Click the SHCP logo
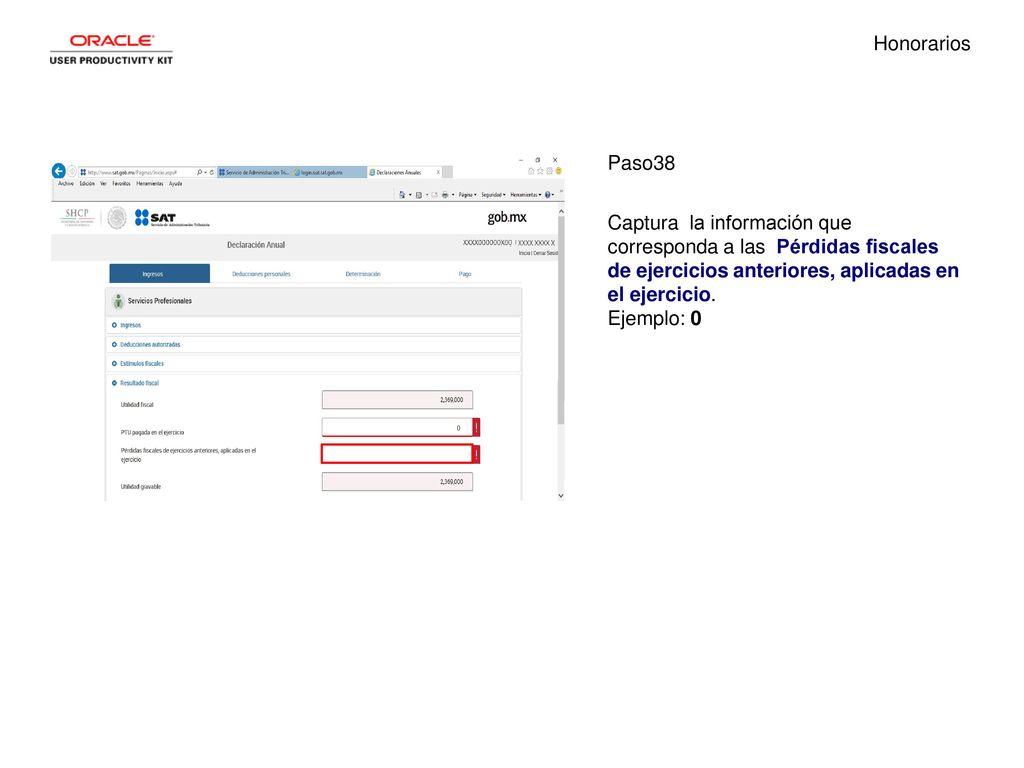1024x768 pixels. pos(77,217)
